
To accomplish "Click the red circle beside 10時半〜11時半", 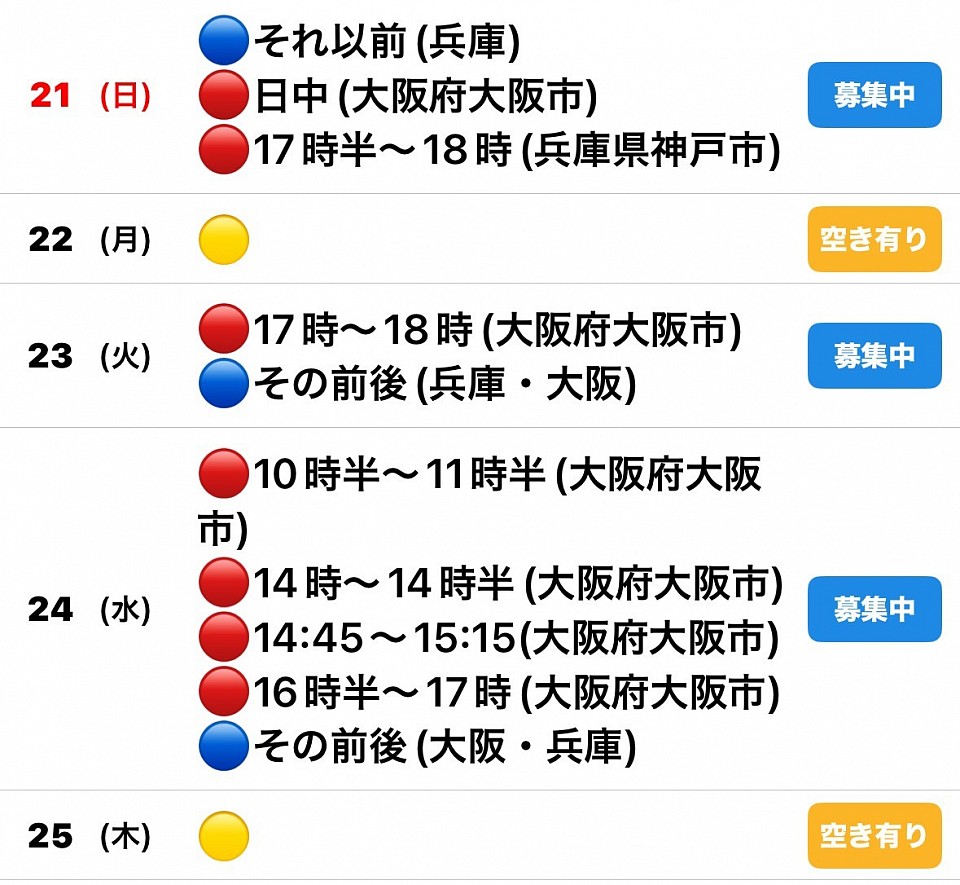I will [x=223, y=474].
